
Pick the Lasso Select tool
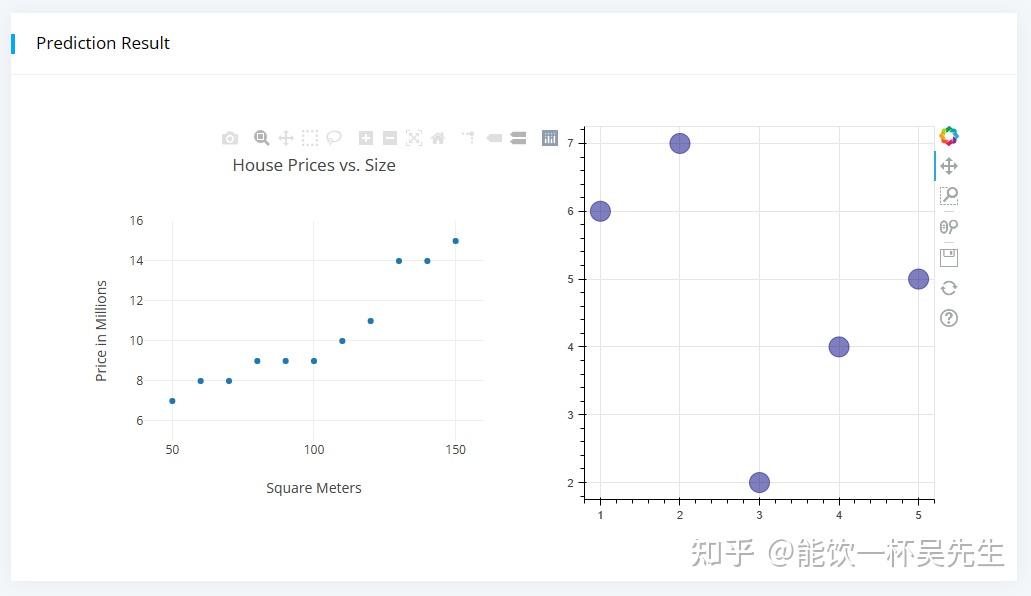coord(334,138)
